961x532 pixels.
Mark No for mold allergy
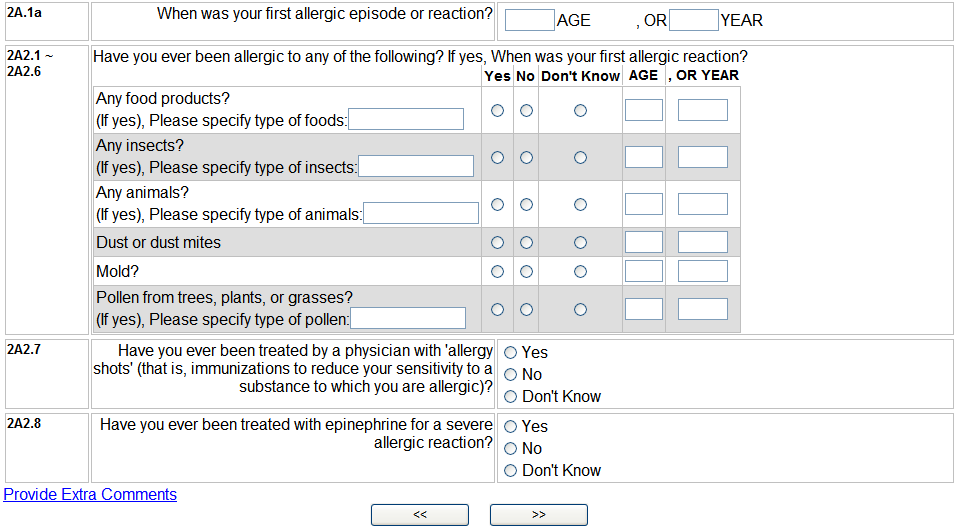click(x=526, y=271)
